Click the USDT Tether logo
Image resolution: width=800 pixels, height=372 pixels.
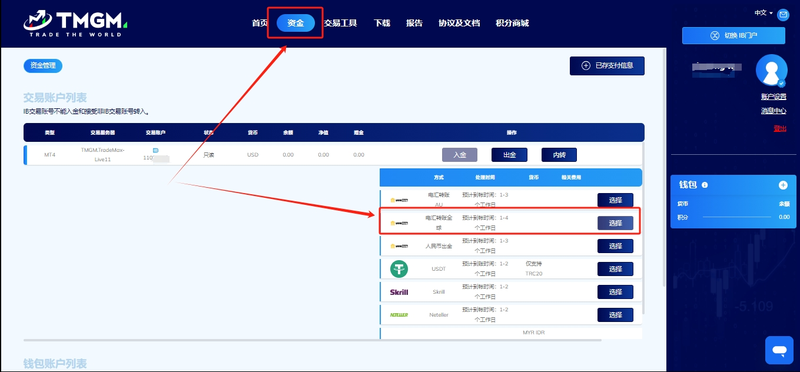(x=399, y=269)
